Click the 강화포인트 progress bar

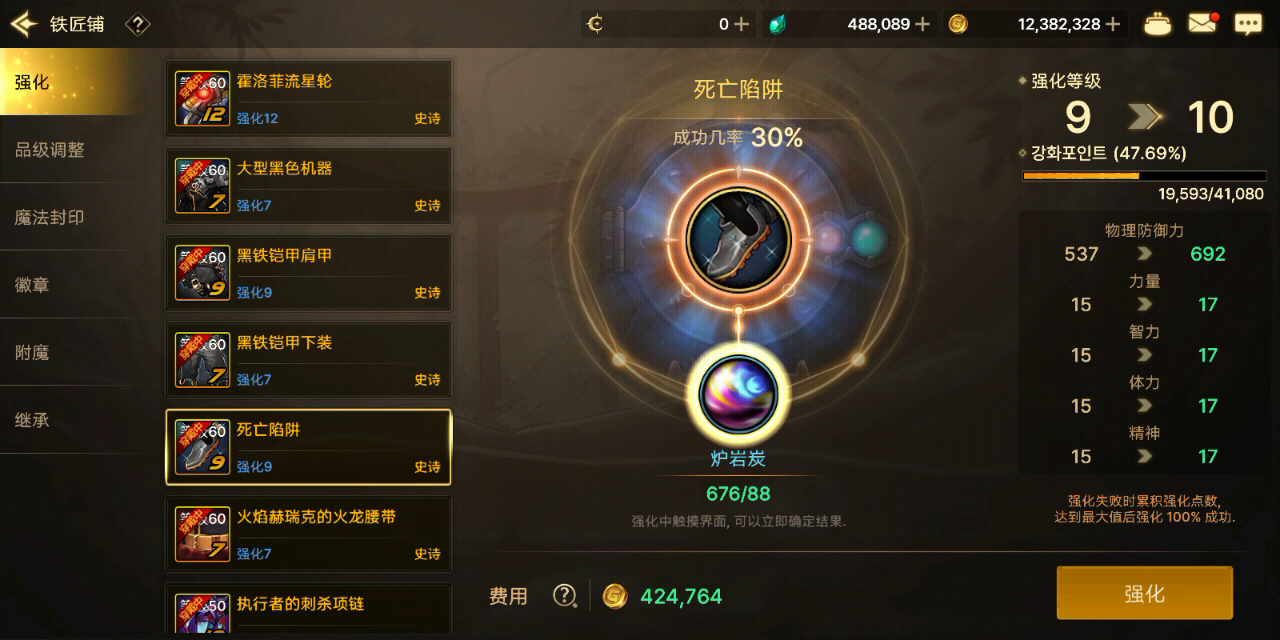1143,175
